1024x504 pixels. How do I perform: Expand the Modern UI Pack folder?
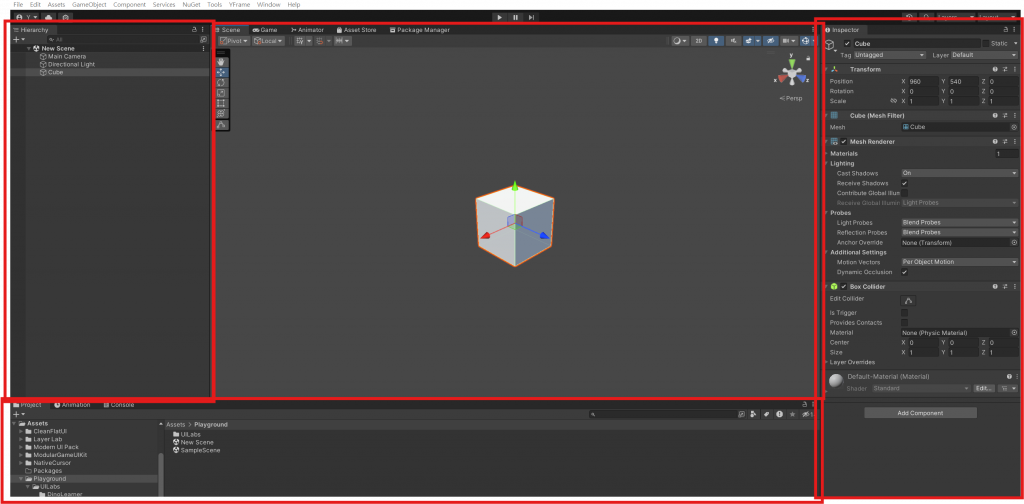coord(21,447)
